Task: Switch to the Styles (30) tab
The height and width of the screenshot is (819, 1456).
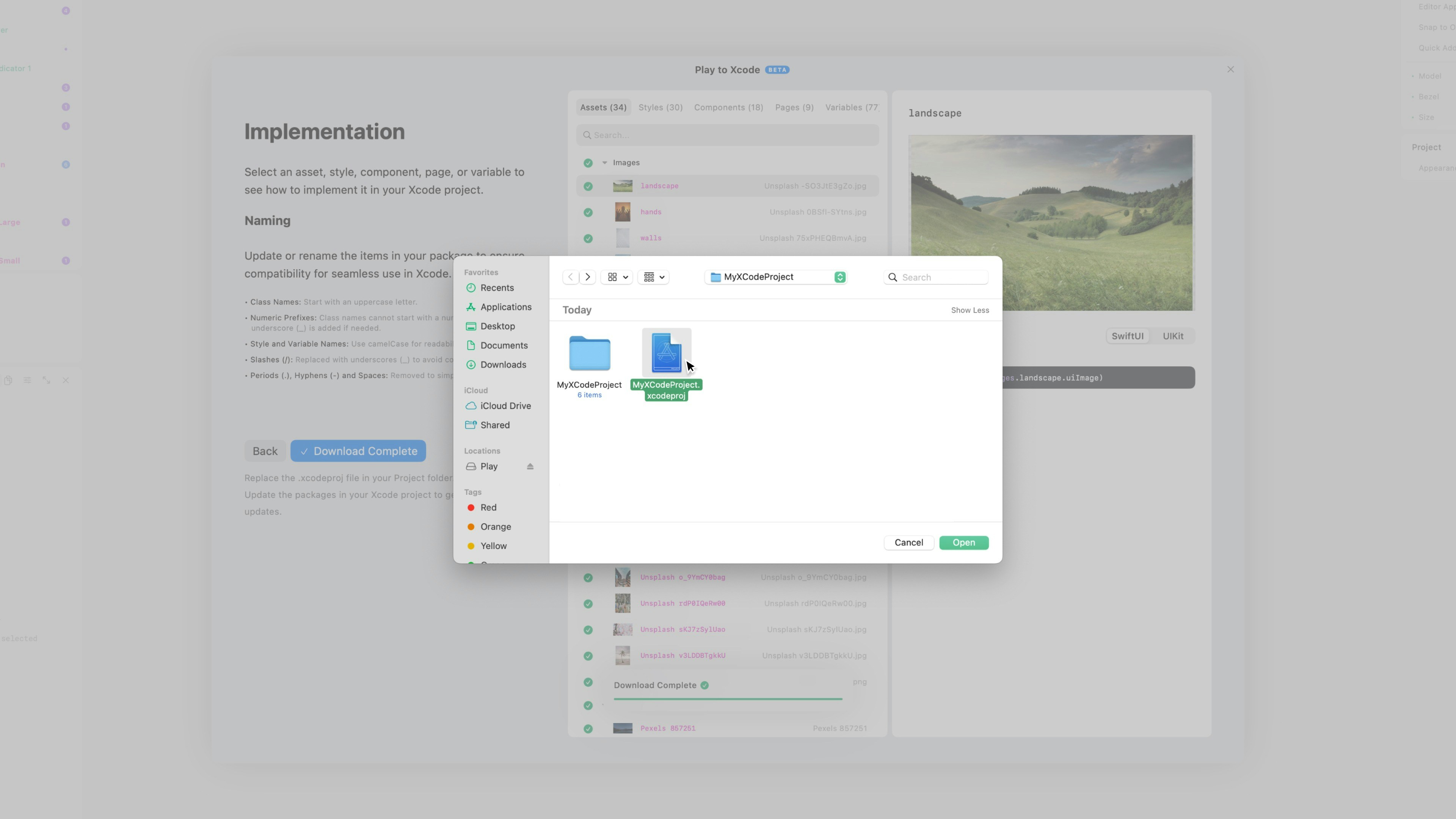Action: pyautogui.click(x=660, y=107)
